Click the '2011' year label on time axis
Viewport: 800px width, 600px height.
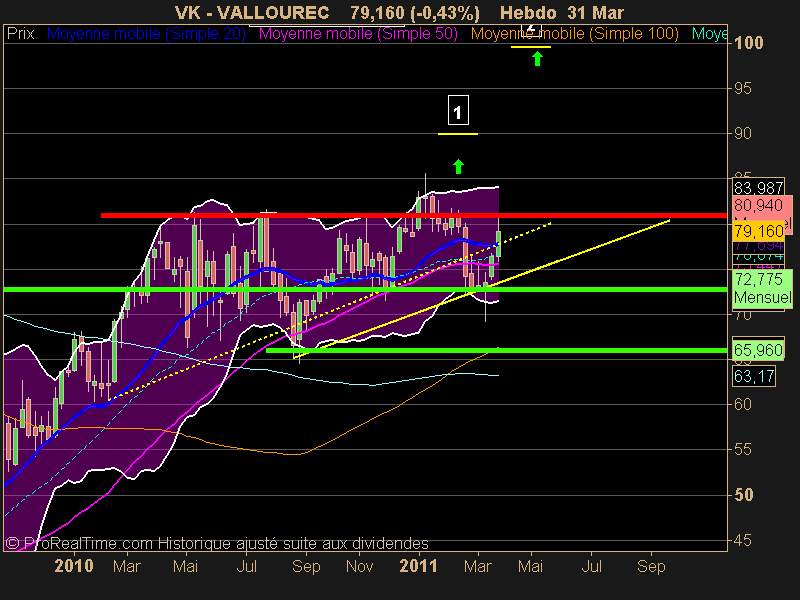[x=418, y=566]
